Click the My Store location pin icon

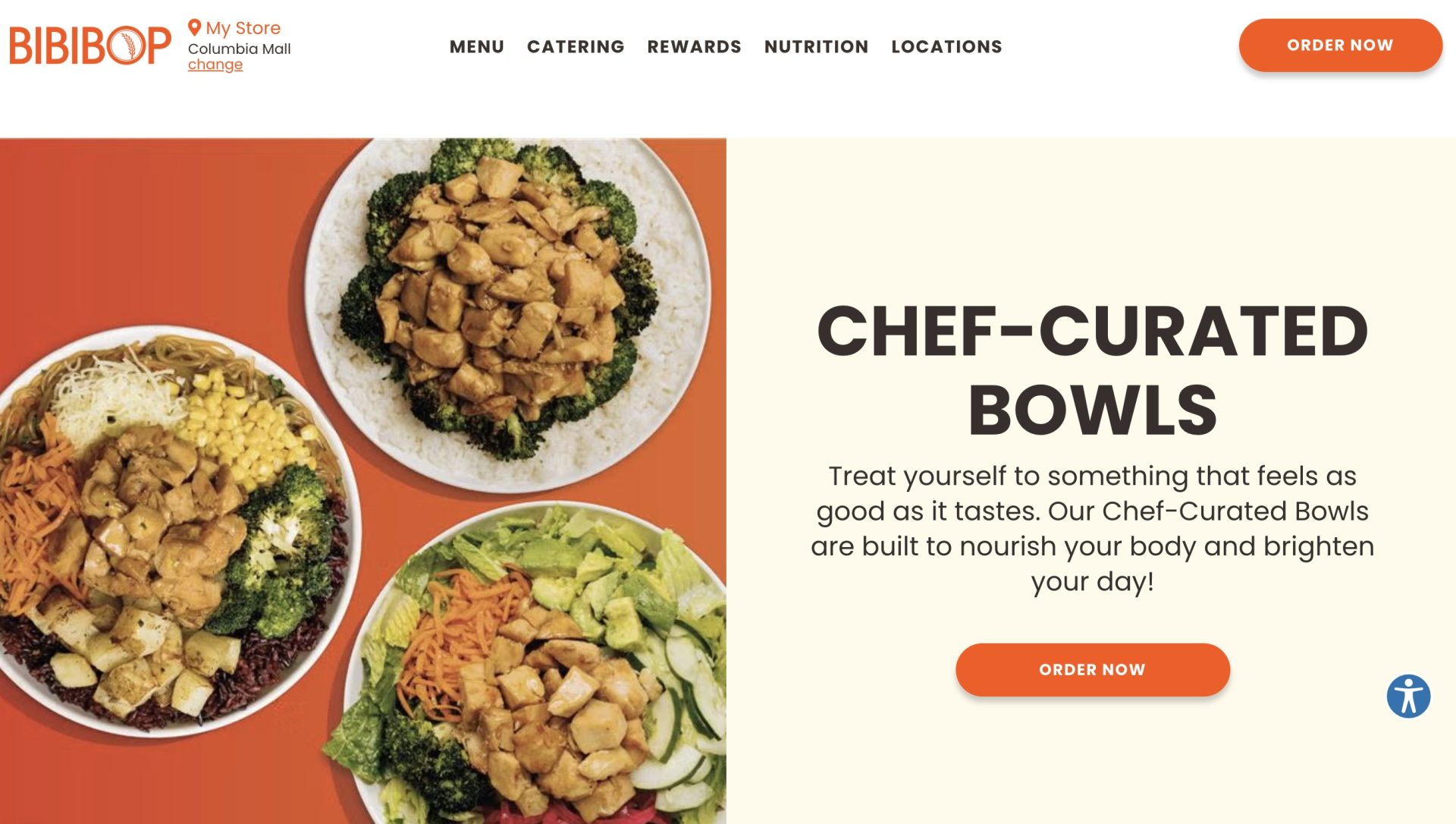click(194, 28)
